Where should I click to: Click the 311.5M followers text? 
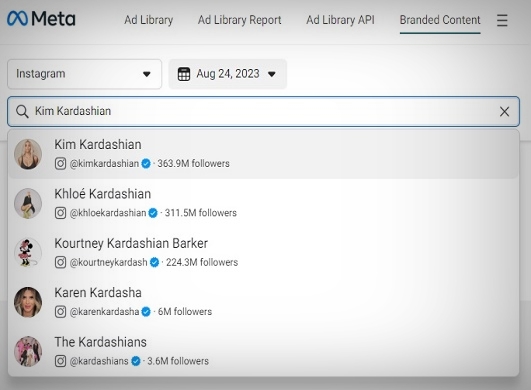coord(200,213)
